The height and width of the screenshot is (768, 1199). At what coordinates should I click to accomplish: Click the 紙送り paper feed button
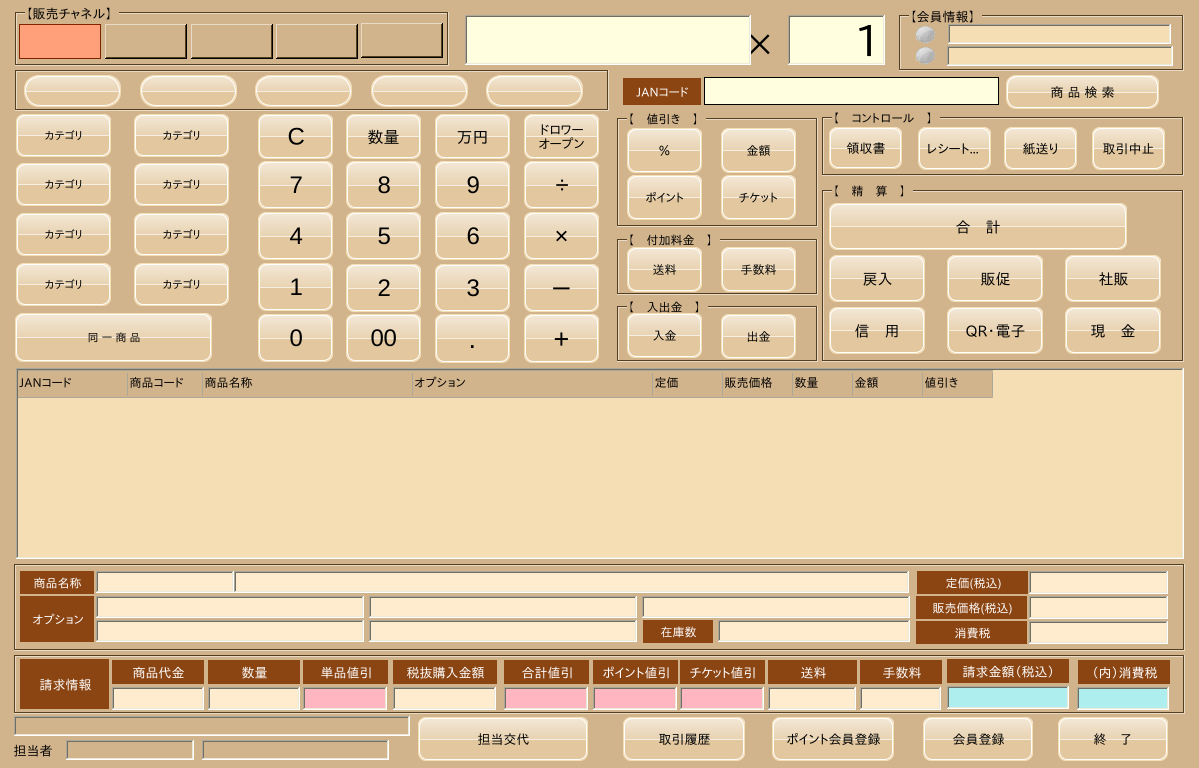(1040, 148)
